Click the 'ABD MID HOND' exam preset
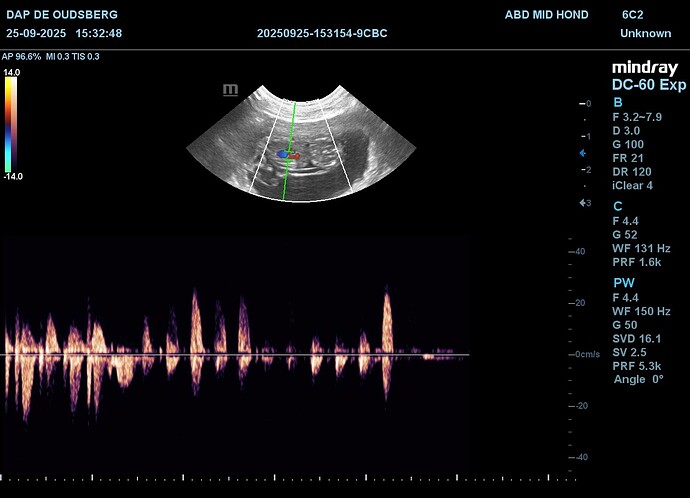The width and height of the screenshot is (690, 498). 547,15
